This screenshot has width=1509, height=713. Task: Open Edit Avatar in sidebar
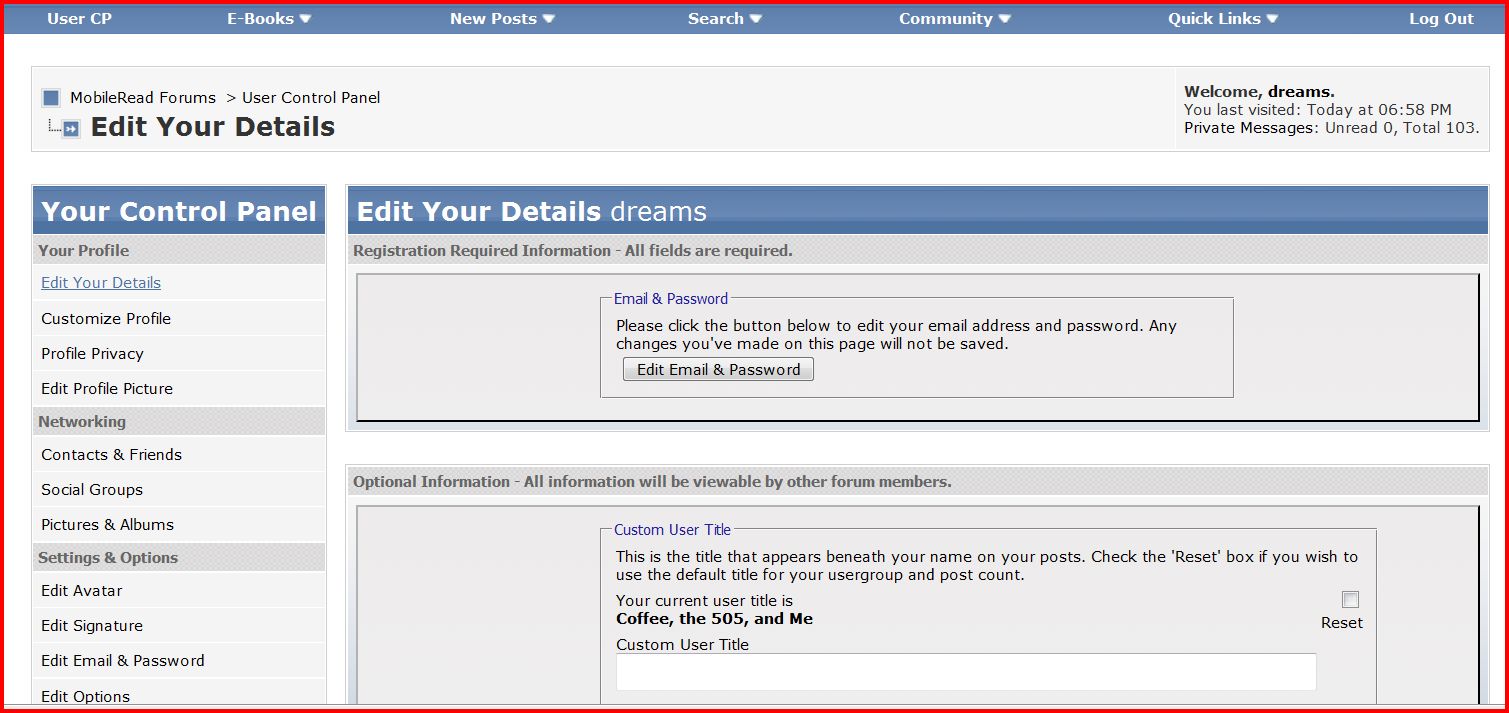[82, 591]
